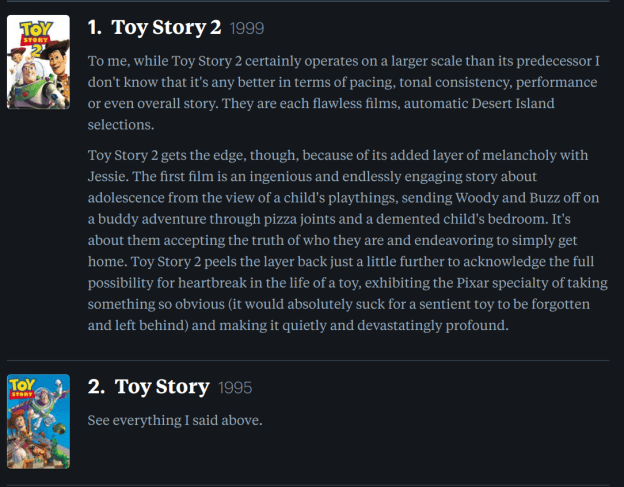
Task: Click the "See everything I said above." text
Action: (175, 420)
